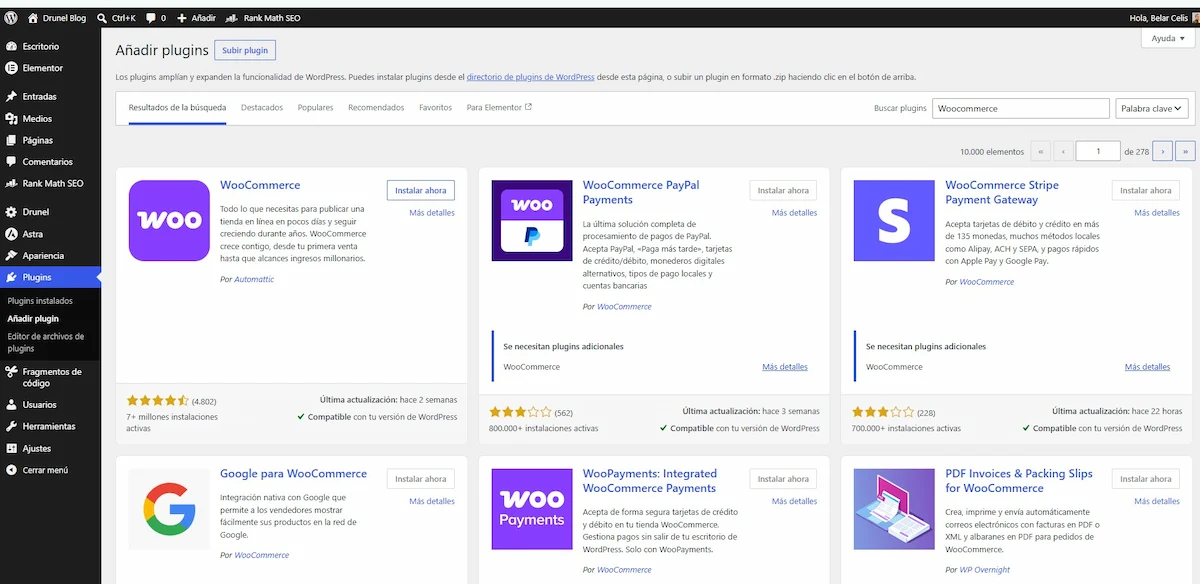Go to next page of results

click(x=1162, y=151)
